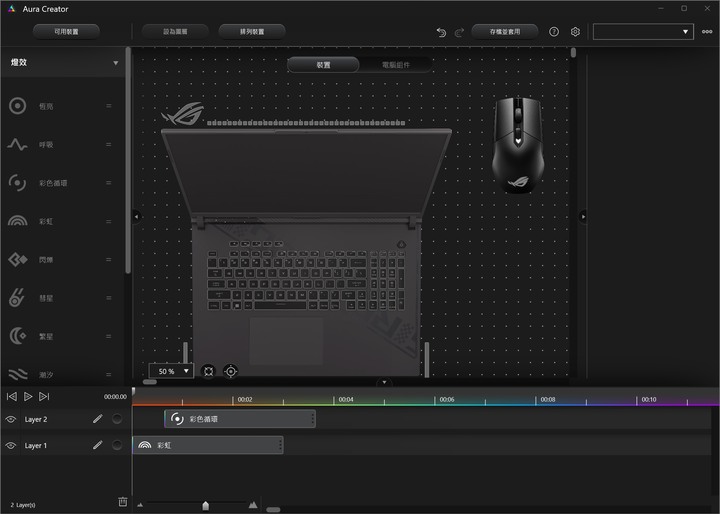Select the 閃爍 strobing effect icon
This screenshot has width=720, height=514.
(x=17, y=260)
